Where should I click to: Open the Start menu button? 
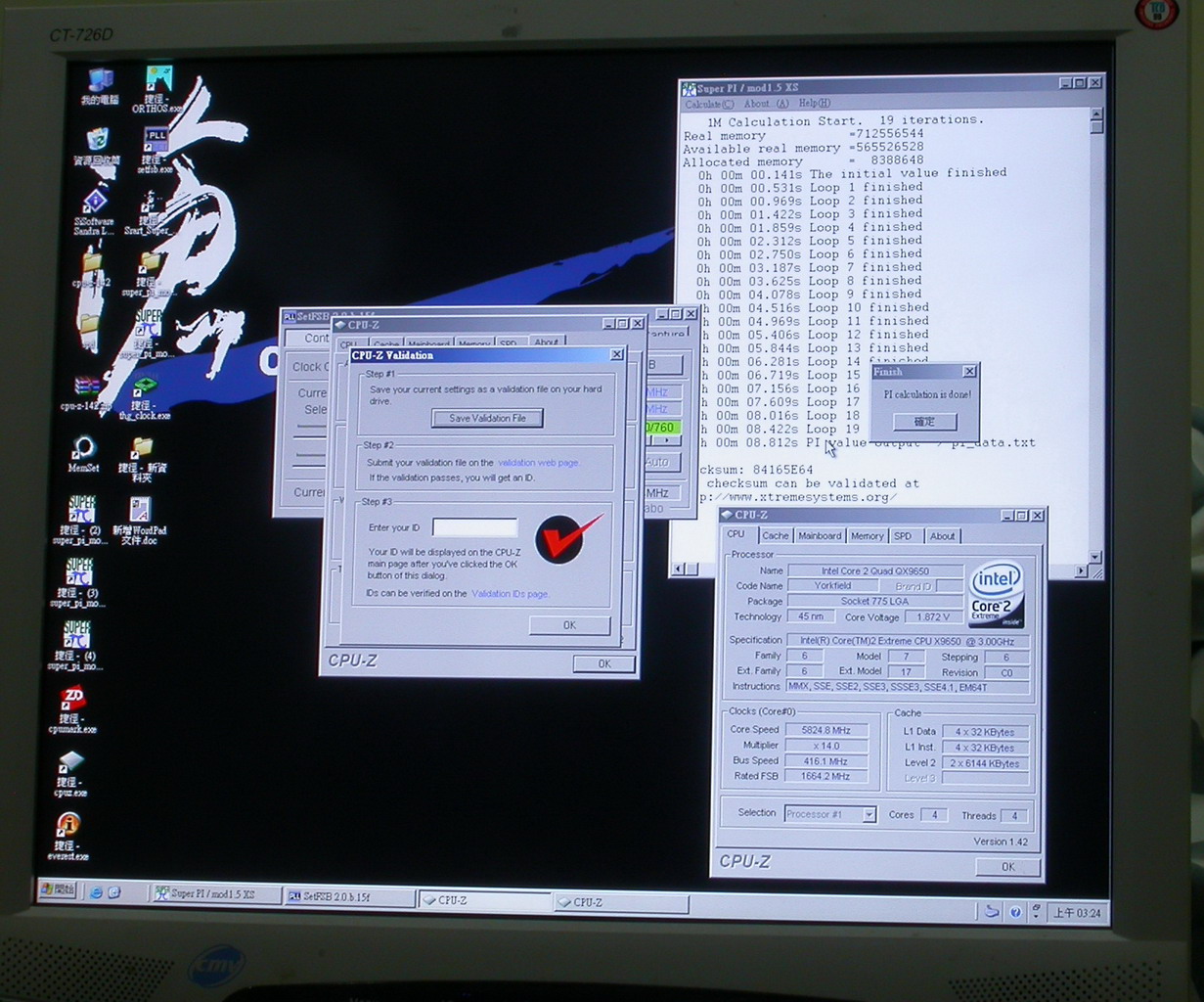coord(58,889)
